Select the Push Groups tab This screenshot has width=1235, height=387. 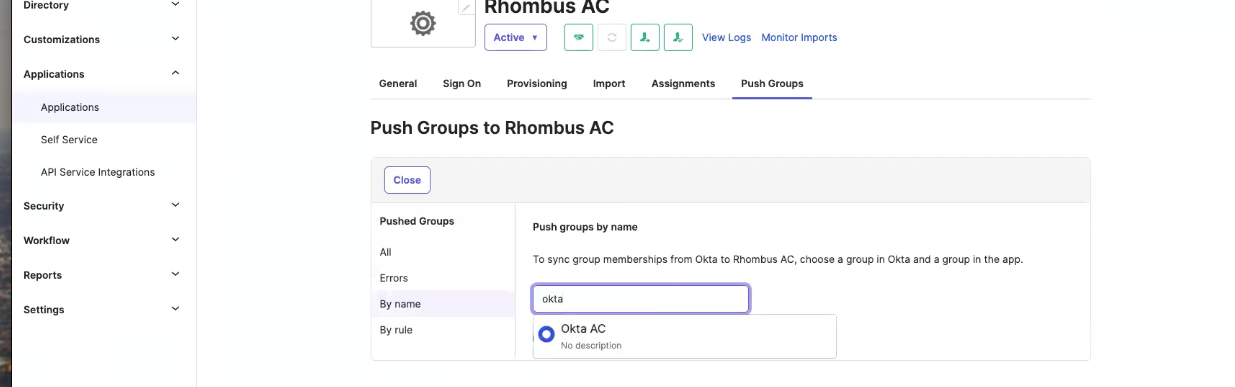(772, 83)
